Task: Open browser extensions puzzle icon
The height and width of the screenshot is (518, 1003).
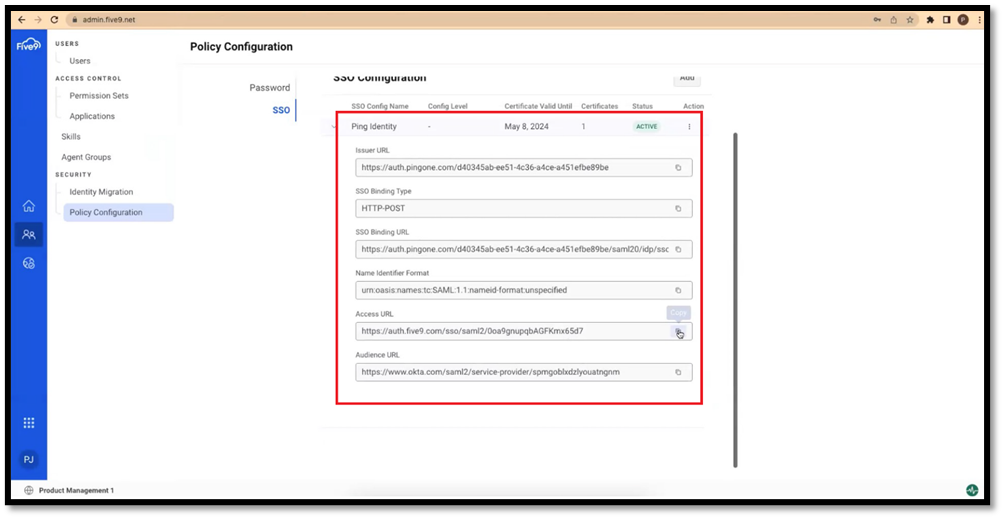Action: point(930,20)
